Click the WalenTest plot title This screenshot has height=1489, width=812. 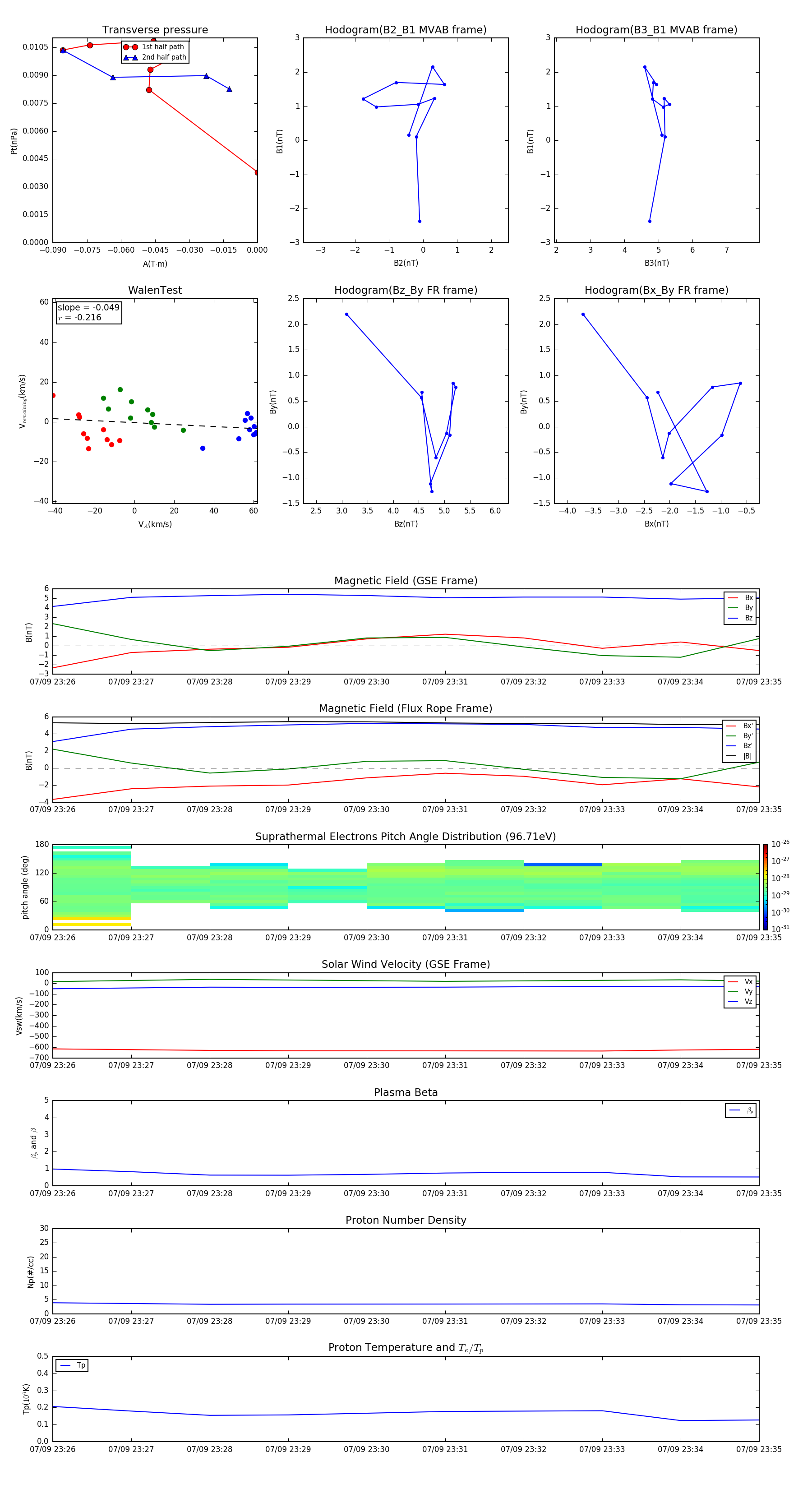[x=155, y=290]
